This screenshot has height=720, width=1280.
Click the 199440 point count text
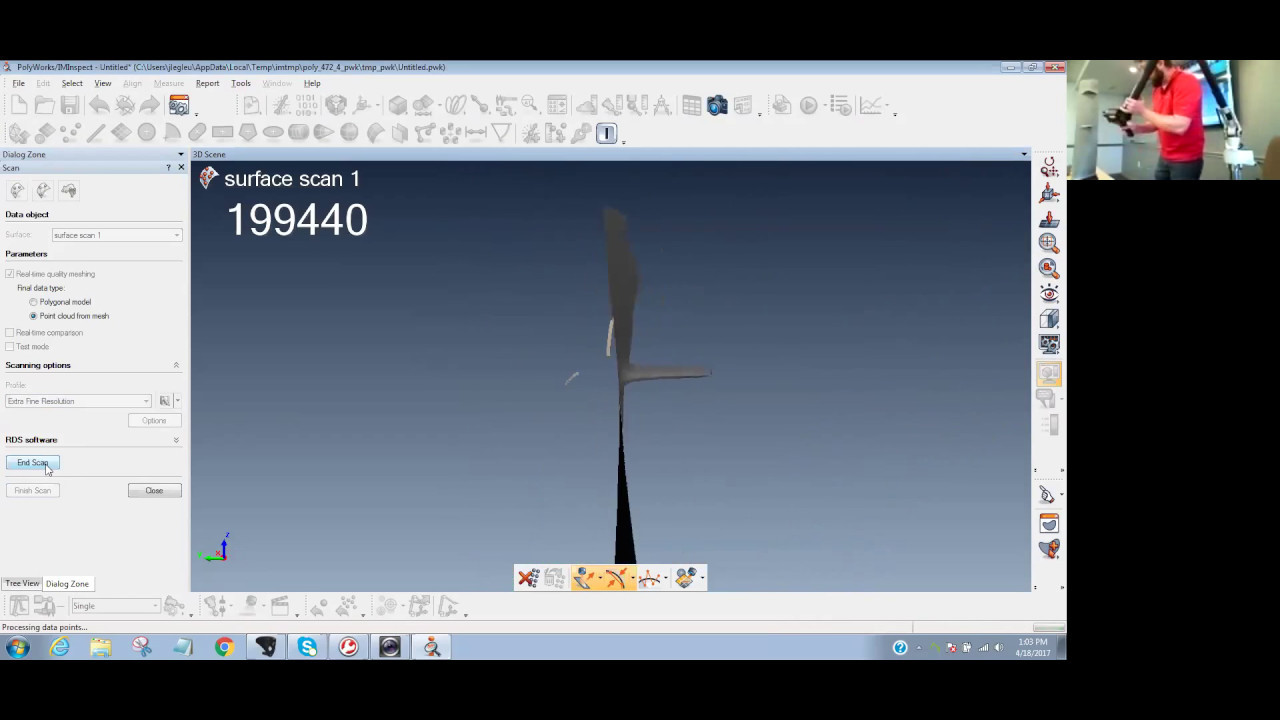click(297, 220)
